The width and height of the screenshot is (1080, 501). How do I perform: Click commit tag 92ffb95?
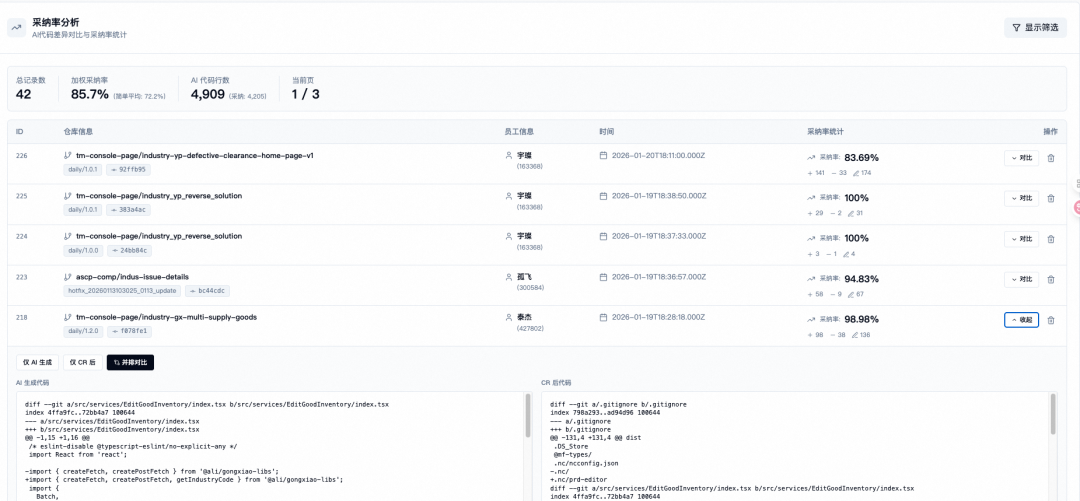(129, 170)
